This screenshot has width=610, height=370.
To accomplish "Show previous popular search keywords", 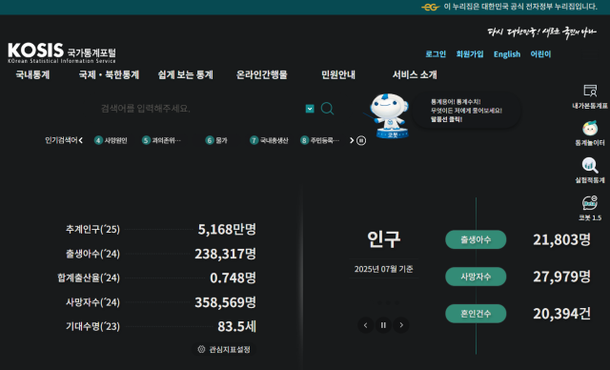I will 81,140.
